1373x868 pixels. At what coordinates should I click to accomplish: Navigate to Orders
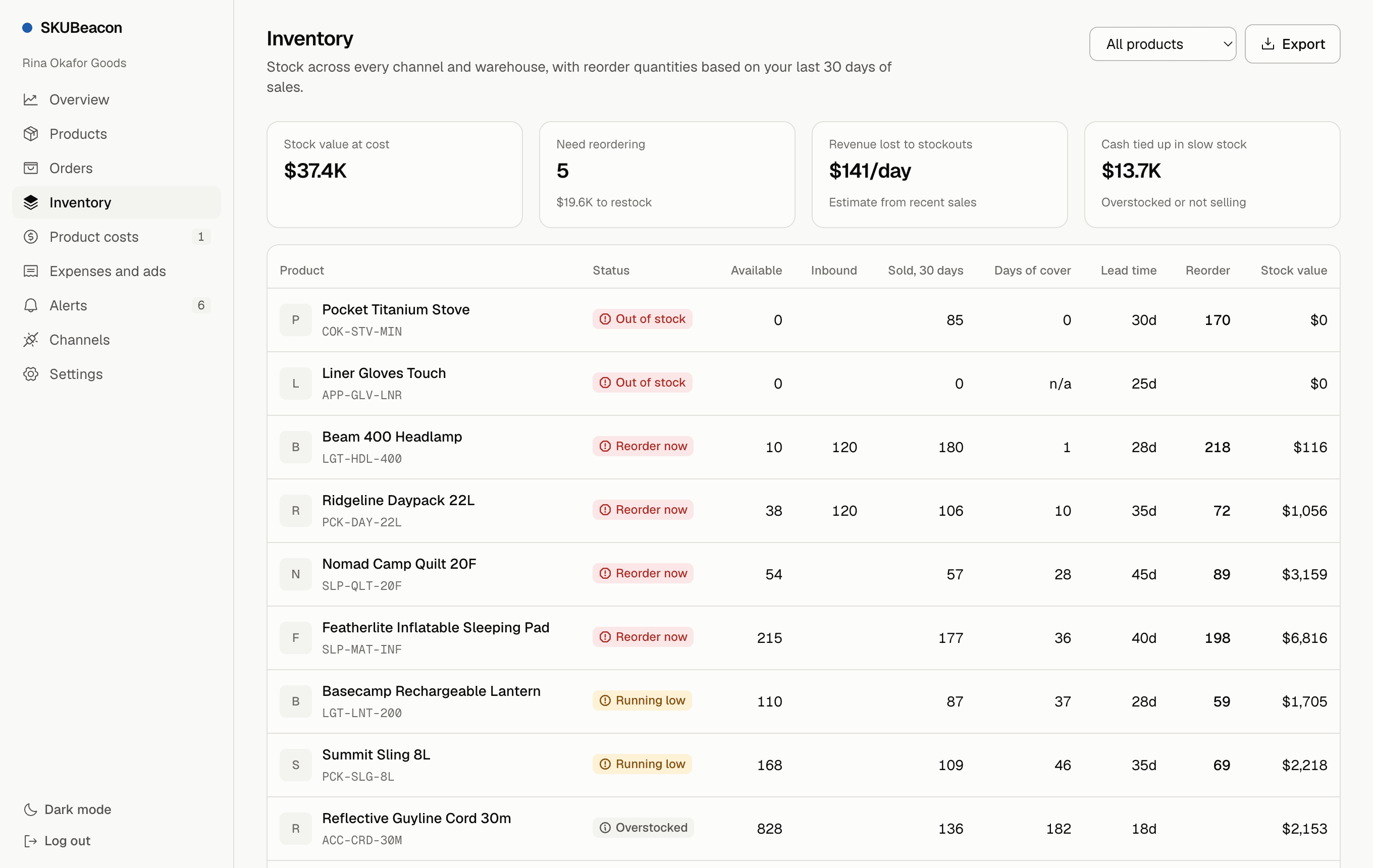pyautogui.click(x=116, y=168)
